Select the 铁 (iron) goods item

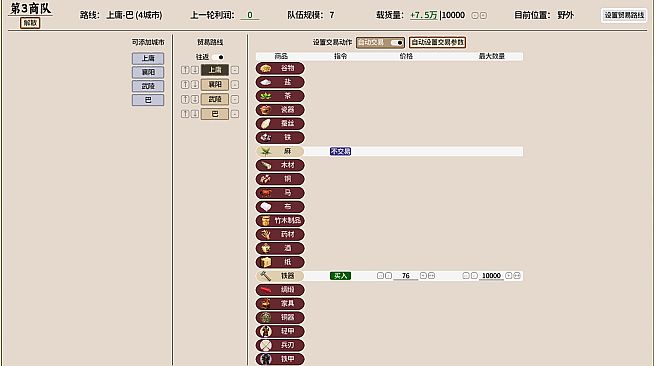click(280, 137)
